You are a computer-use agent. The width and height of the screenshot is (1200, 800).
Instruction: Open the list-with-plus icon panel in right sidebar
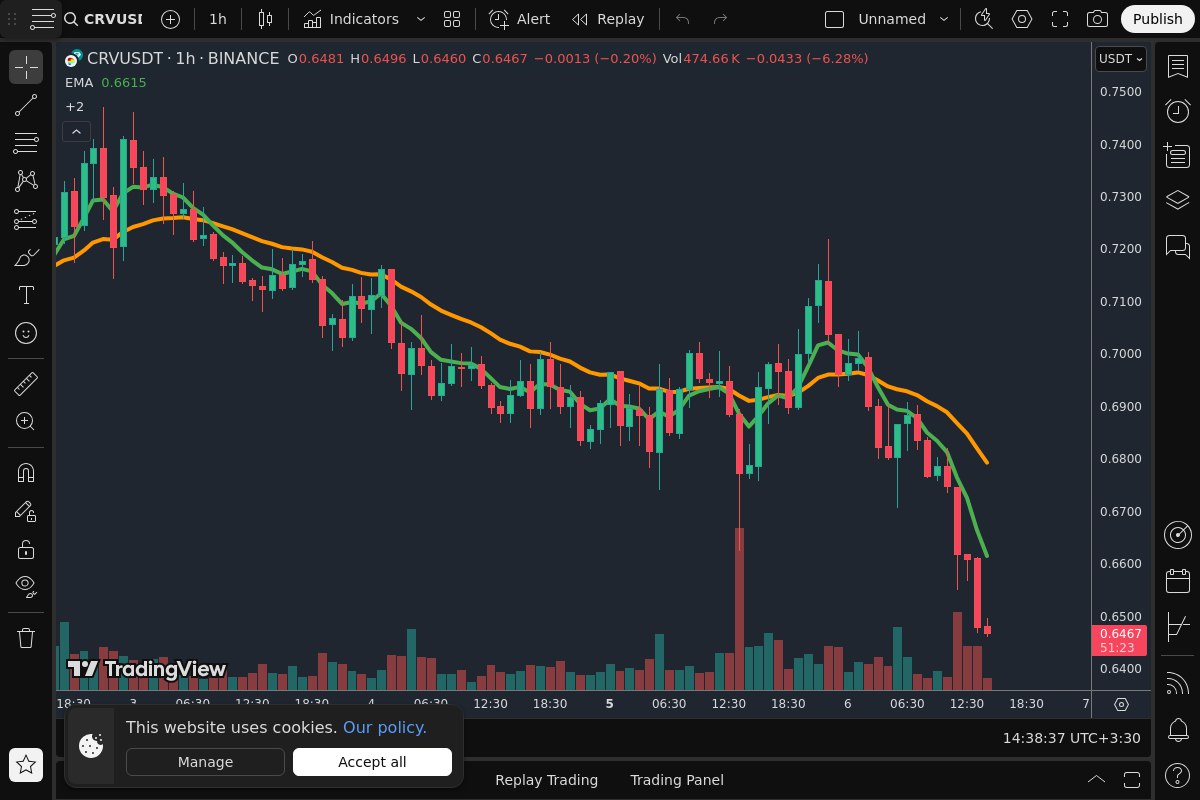(1178, 155)
